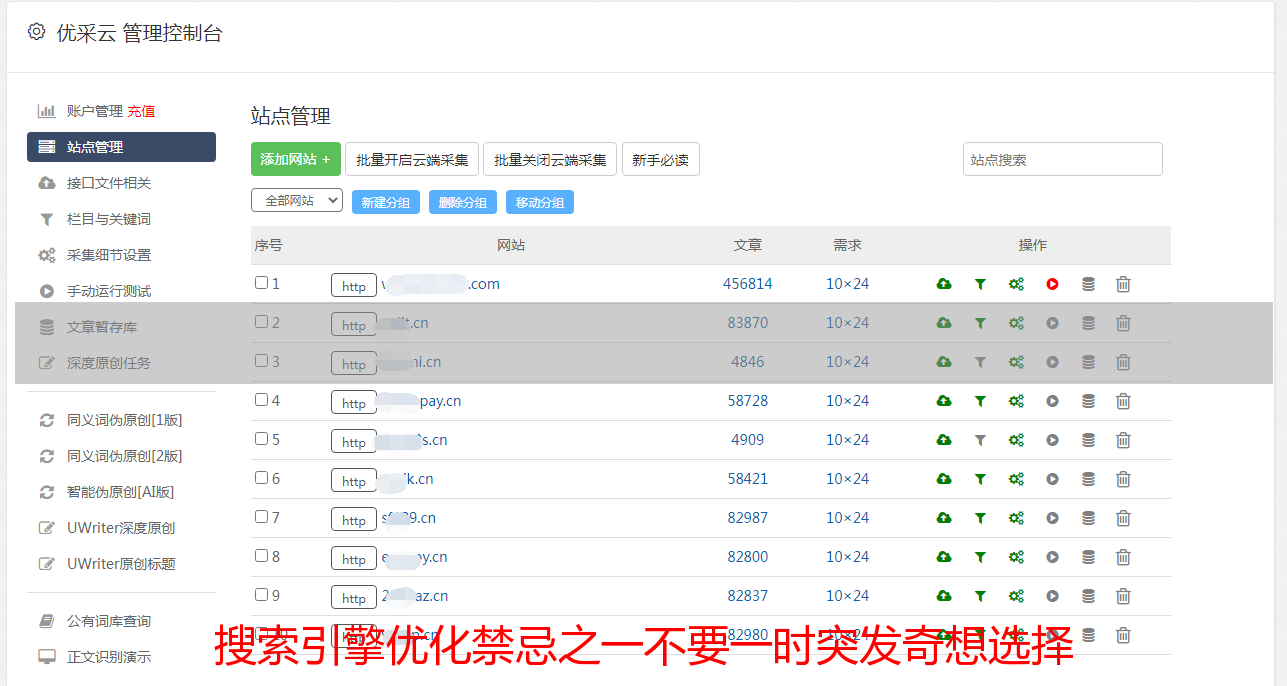This screenshot has height=686, width=1287.
Task: Click the 新建分组 button
Action: click(x=386, y=202)
